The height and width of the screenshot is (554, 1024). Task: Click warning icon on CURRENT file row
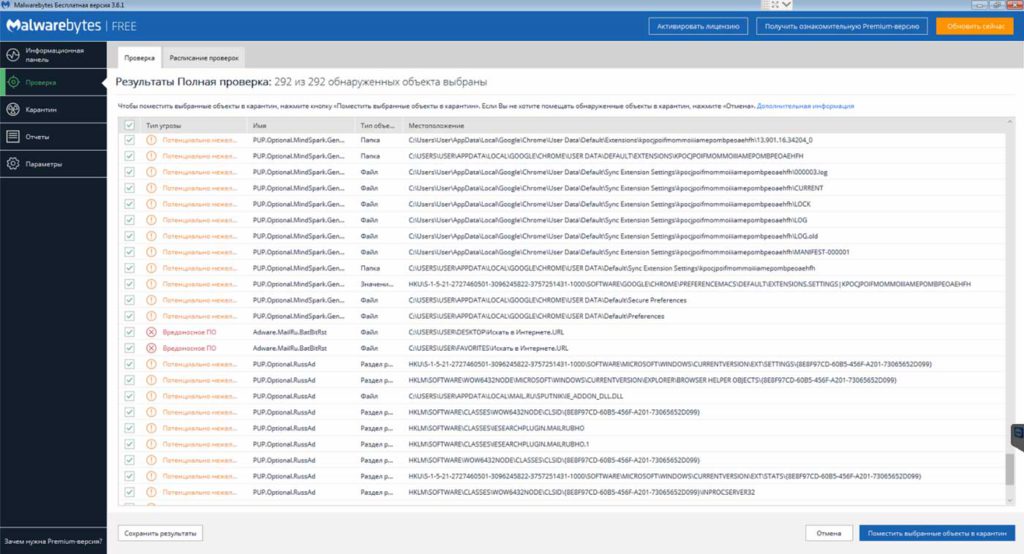[151, 188]
